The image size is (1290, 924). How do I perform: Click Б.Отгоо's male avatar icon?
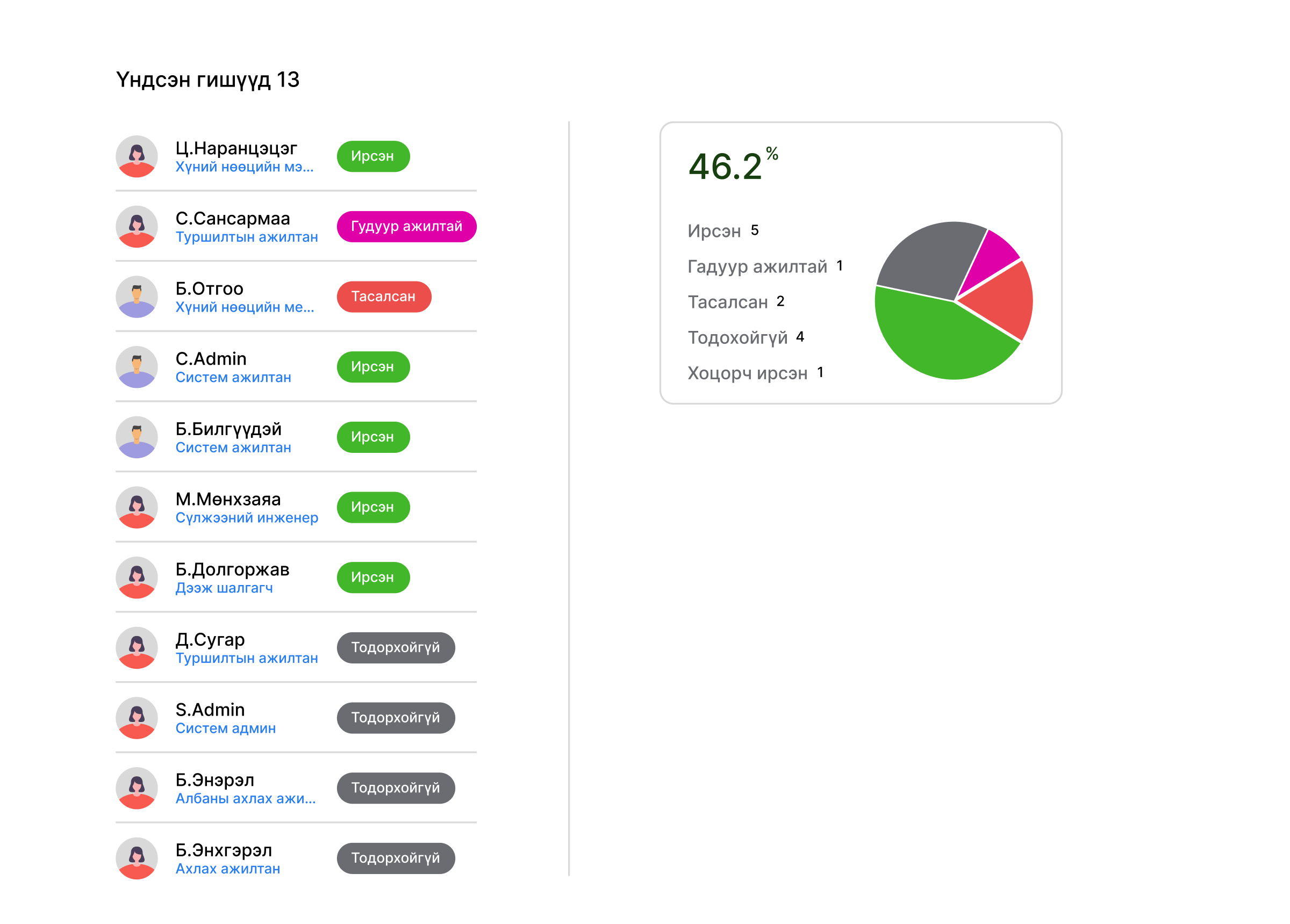click(137, 297)
